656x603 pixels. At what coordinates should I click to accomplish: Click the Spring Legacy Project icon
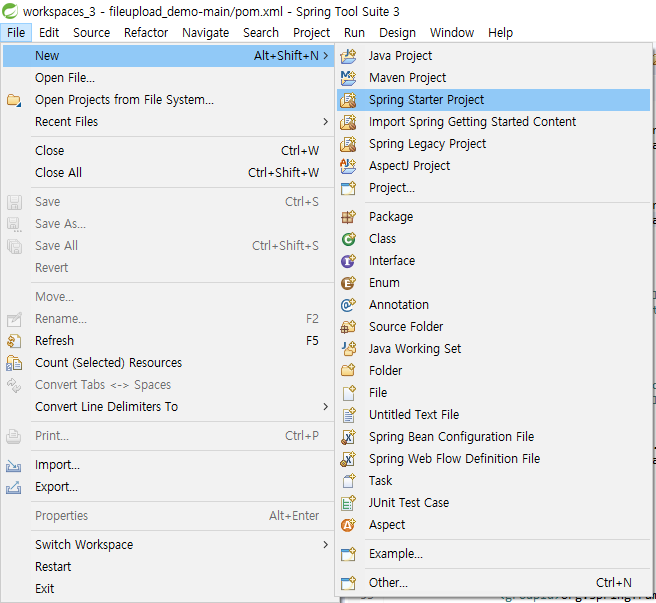coord(348,144)
